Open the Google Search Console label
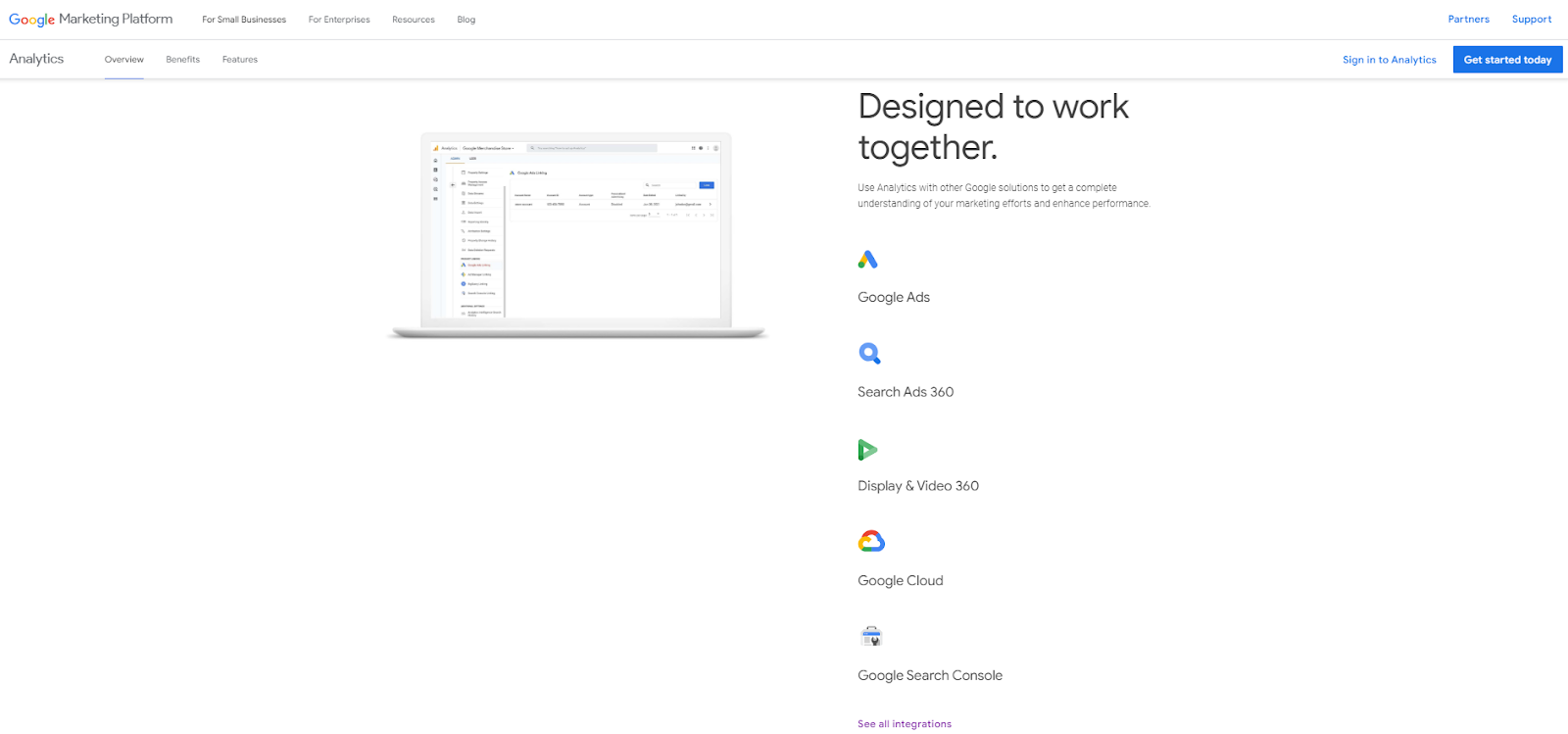The image size is (1568, 734). tap(930, 675)
